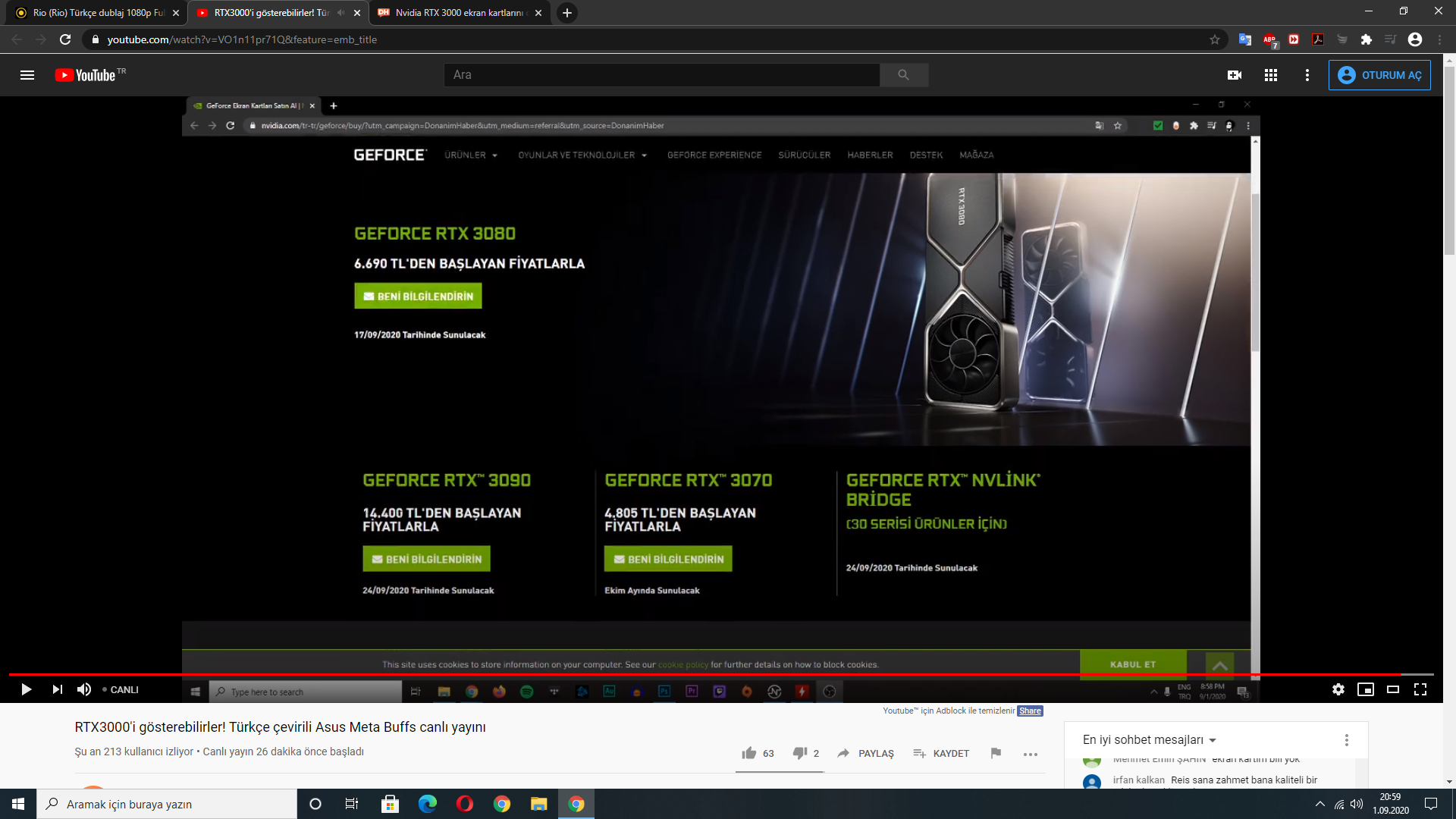Click the YouTube search magnifier button
1456x819 pixels.
(903, 75)
